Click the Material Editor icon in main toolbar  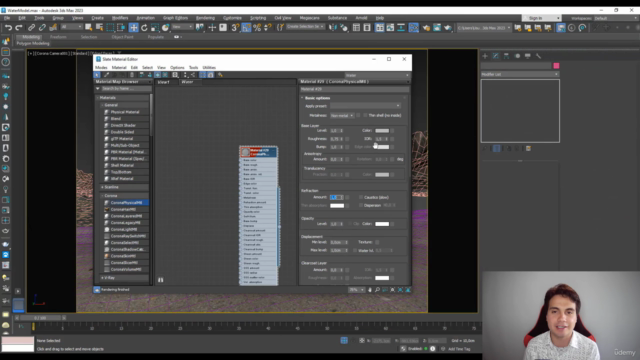(x=413, y=28)
